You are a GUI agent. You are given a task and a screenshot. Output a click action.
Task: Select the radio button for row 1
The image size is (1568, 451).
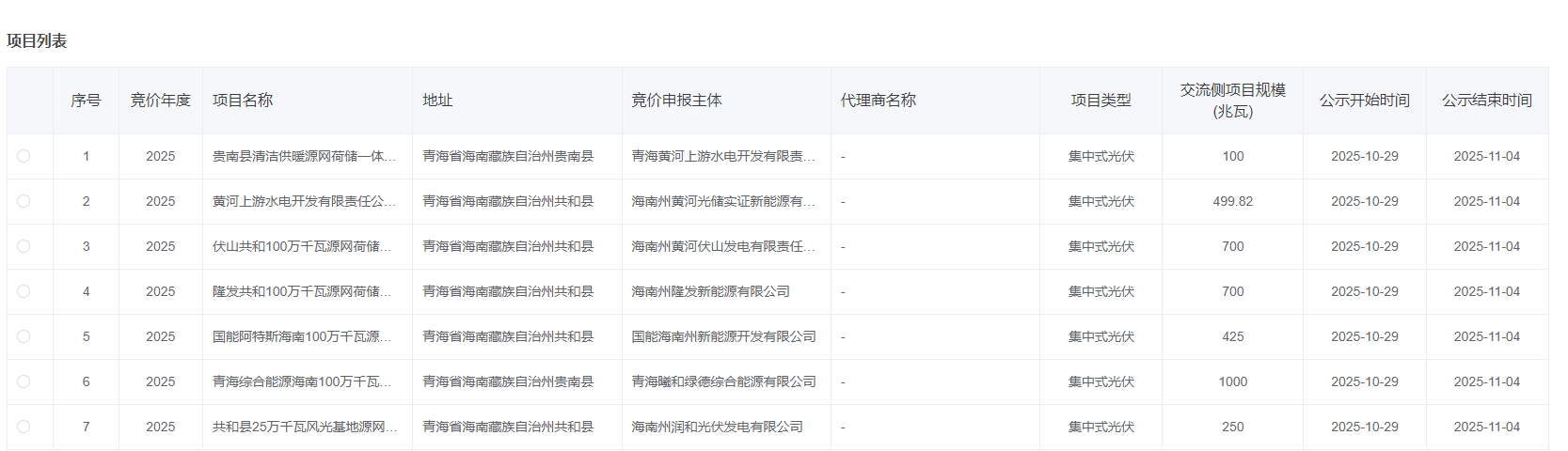click(24, 156)
